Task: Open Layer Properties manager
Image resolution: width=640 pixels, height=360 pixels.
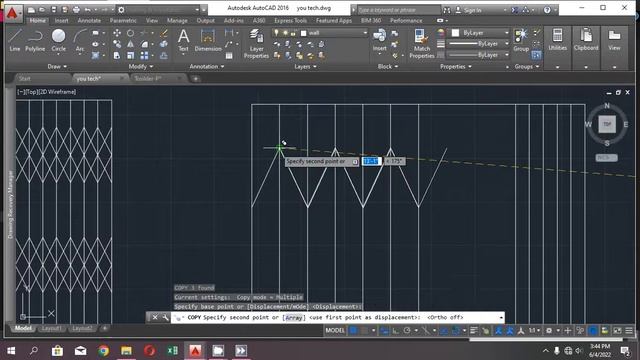Action: pos(256,43)
